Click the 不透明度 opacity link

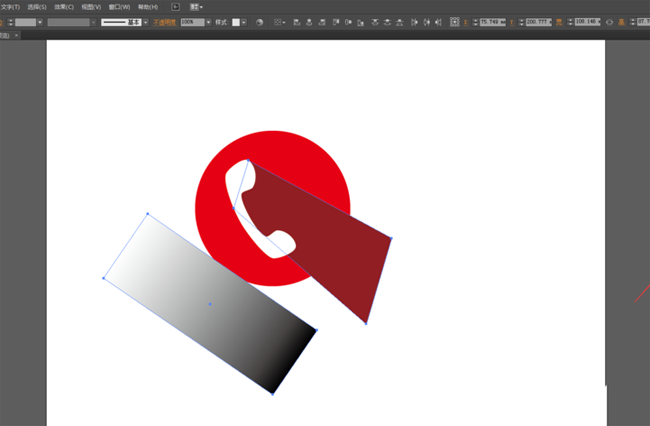[x=164, y=22]
